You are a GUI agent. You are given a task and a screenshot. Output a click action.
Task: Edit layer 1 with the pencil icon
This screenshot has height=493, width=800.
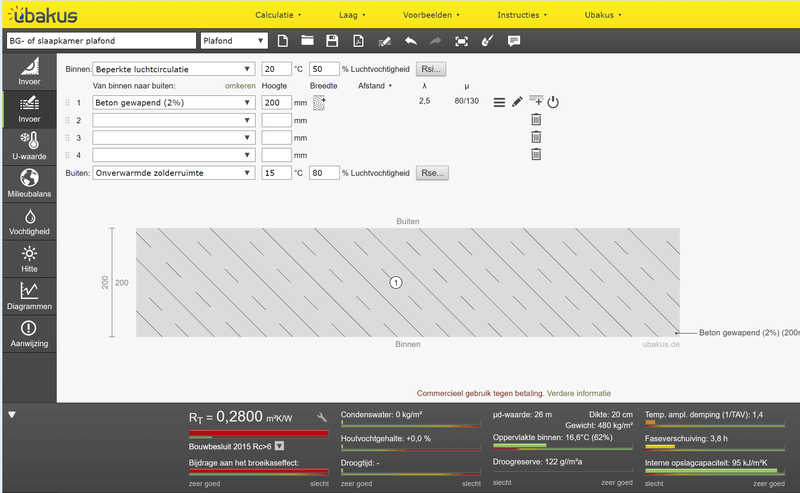point(517,102)
